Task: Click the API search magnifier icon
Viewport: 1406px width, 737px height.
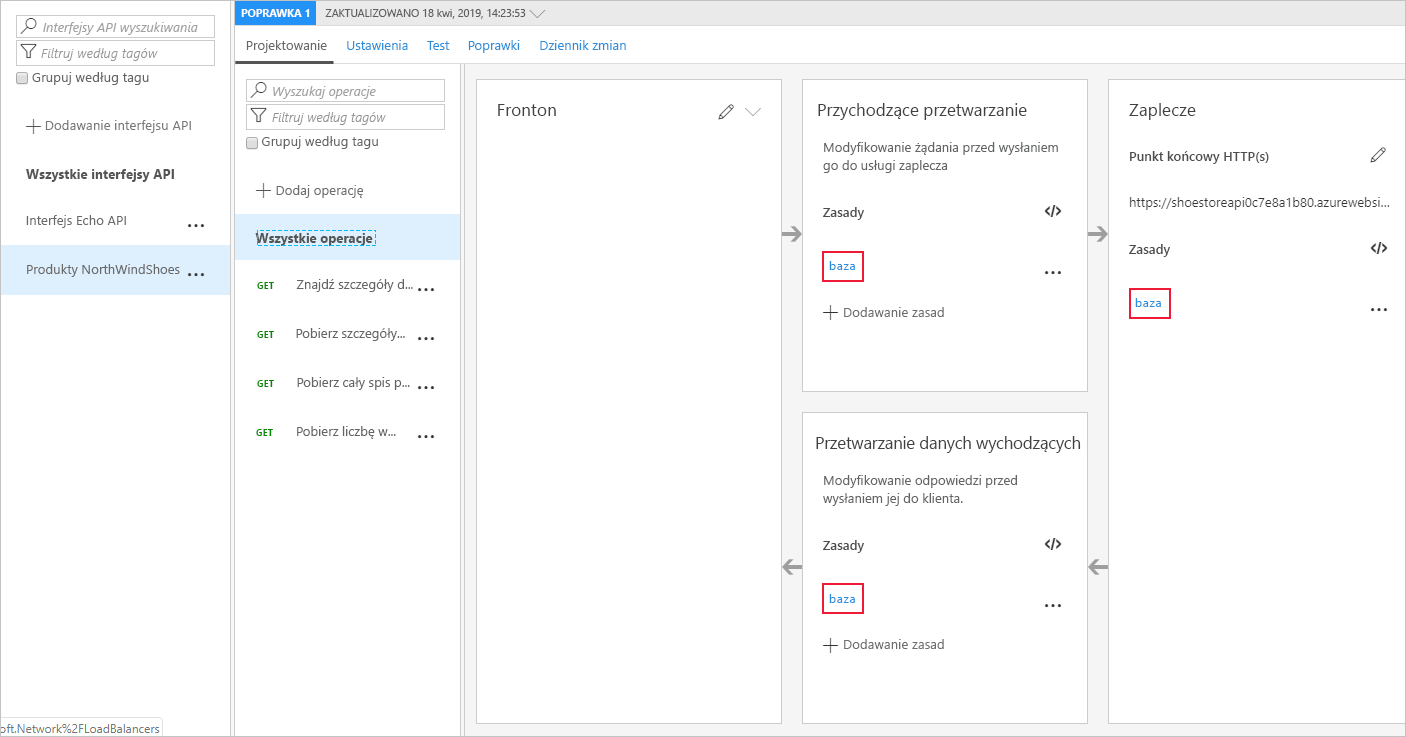Action: 30,27
